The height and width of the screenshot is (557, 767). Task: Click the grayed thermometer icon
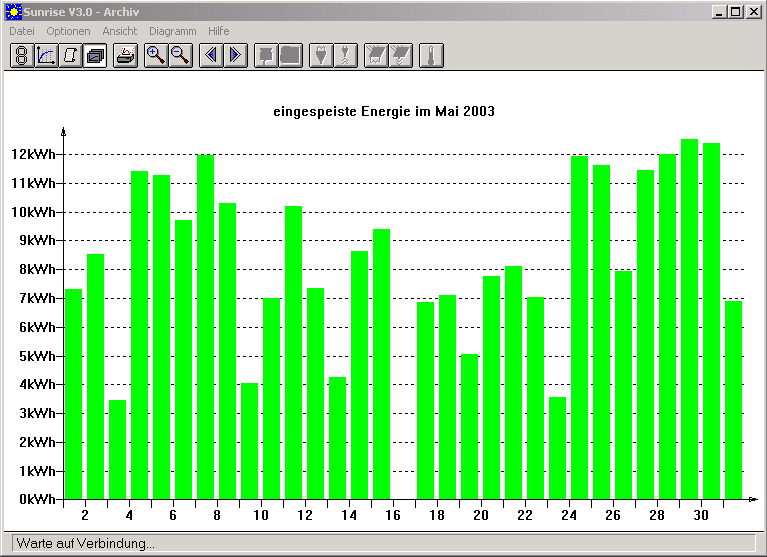(x=431, y=55)
